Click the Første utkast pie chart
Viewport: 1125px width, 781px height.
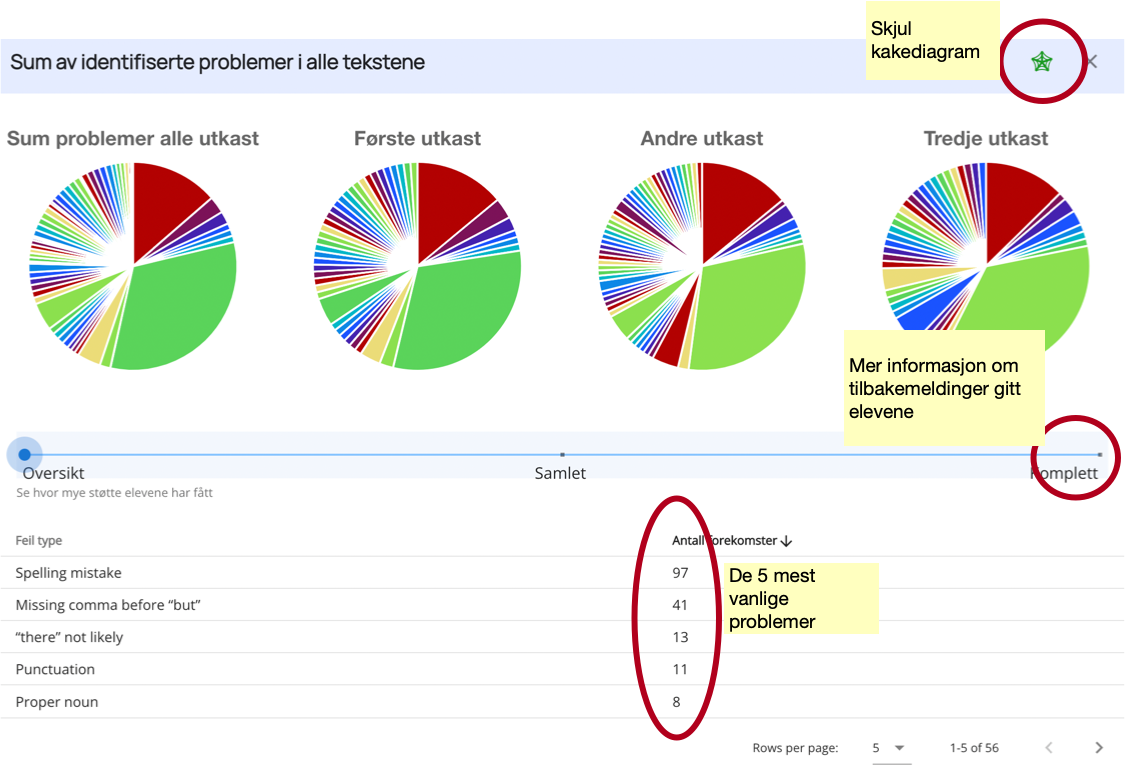coord(418,266)
